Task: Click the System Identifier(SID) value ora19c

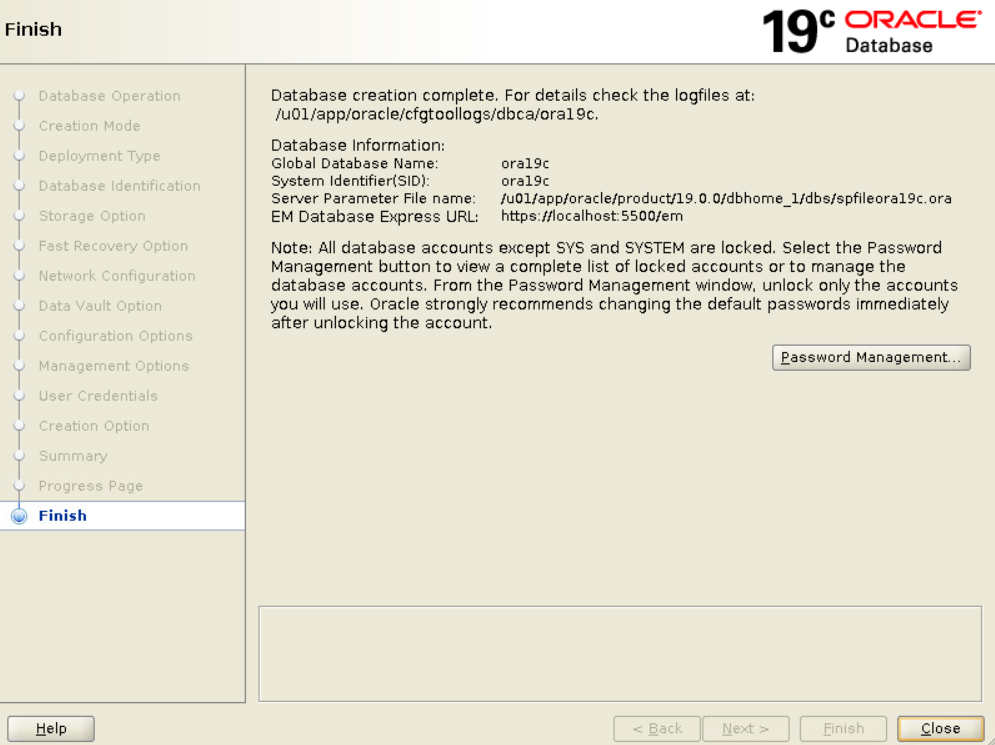Action: [x=525, y=181]
